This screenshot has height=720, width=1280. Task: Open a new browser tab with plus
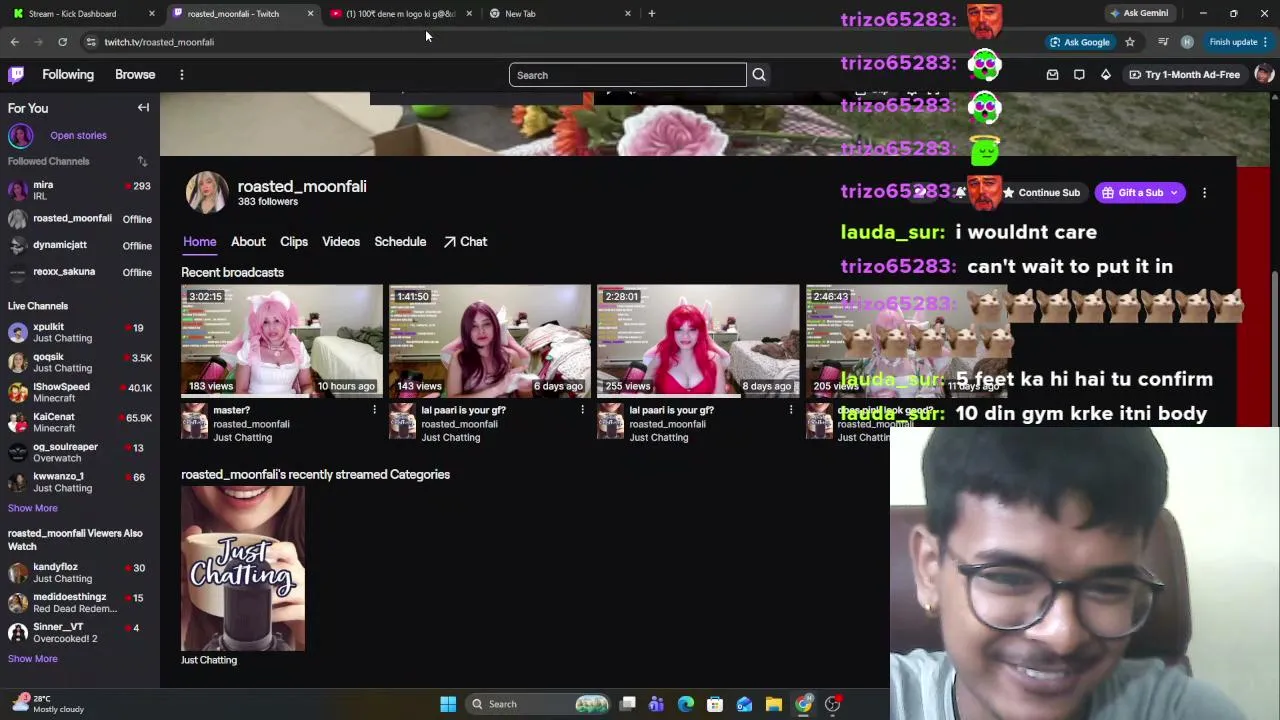coord(651,14)
